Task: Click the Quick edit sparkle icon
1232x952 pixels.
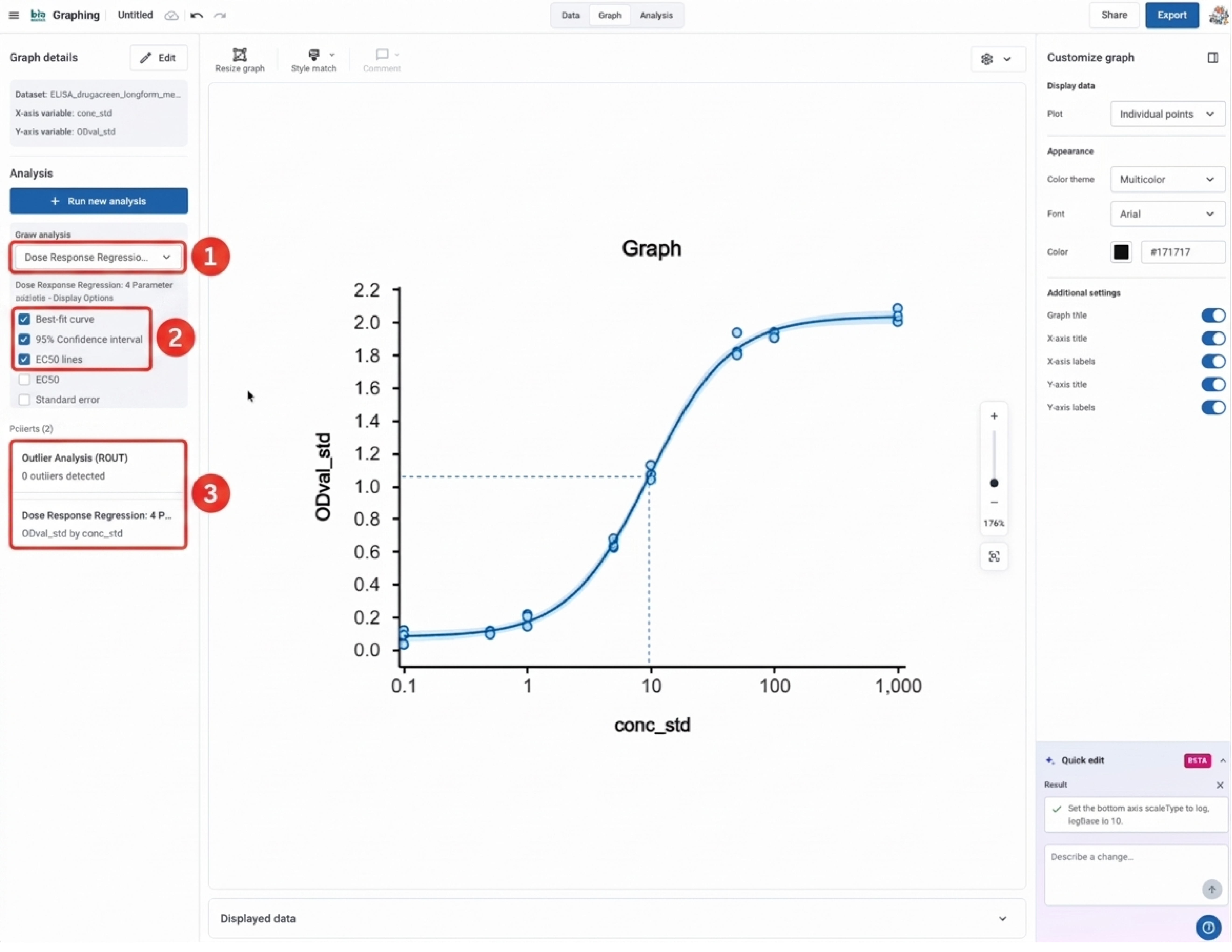Action: tap(1050, 761)
